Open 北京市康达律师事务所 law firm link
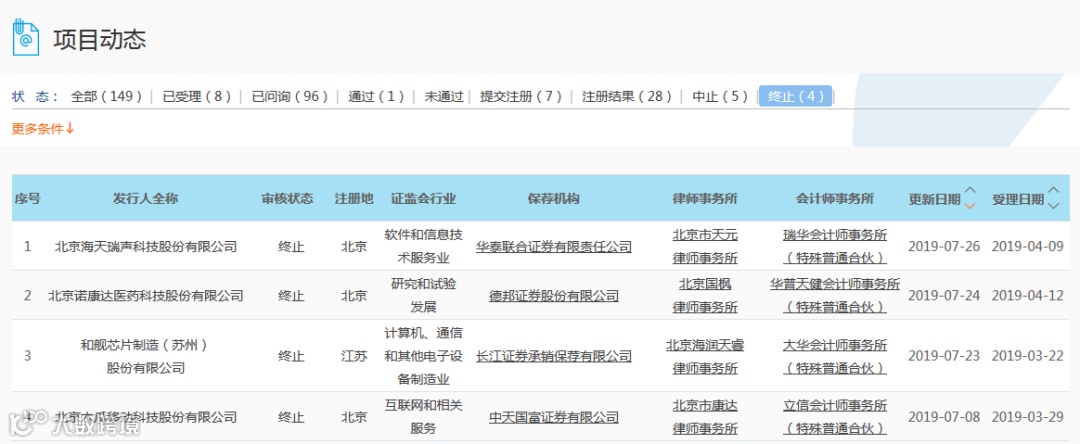 pyautogui.click(x=705, y=417)
